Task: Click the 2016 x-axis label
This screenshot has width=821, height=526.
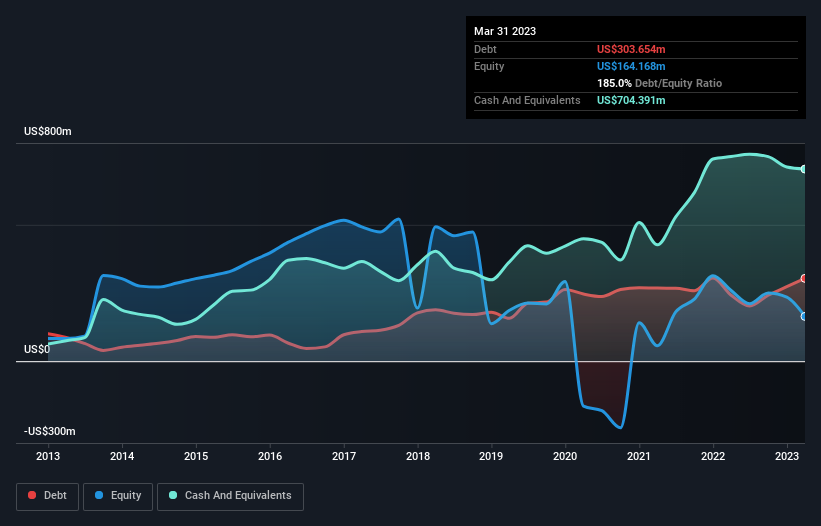Action: 270,456
